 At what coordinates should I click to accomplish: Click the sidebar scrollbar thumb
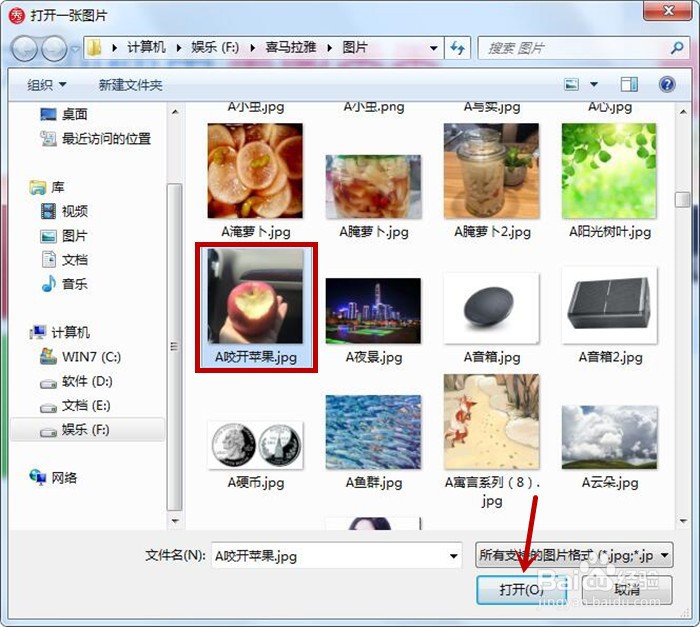click(175, 347)
